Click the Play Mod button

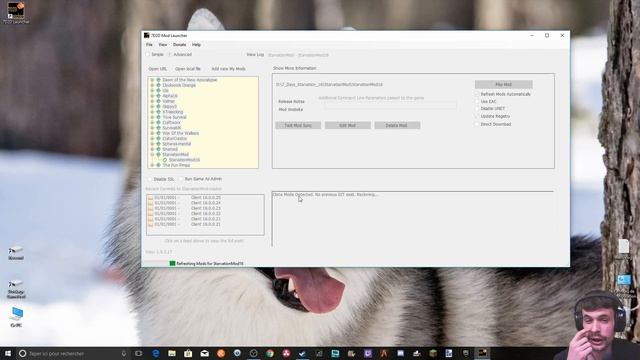pyautogui.click(x=503, y=84)
